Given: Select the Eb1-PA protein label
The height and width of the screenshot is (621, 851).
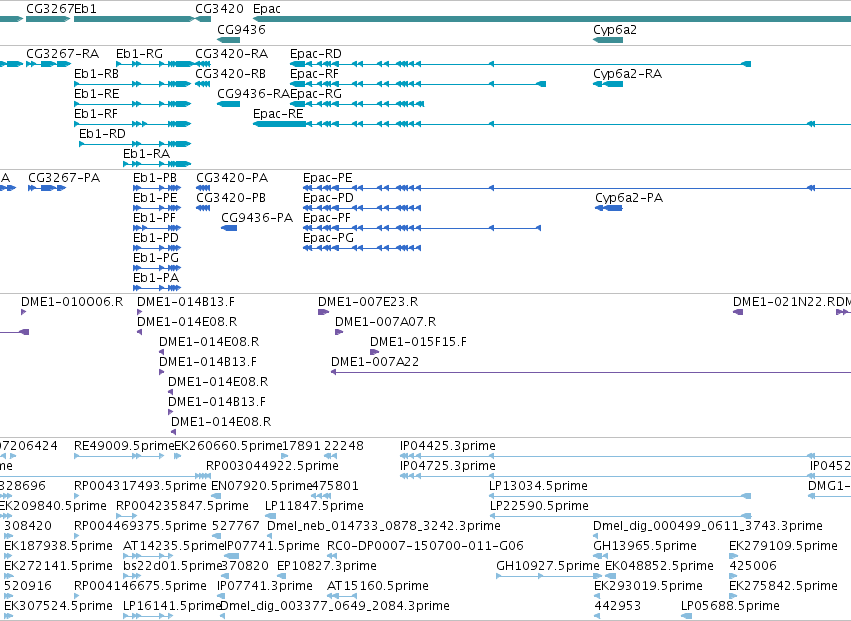Looking at the screenshot, I should coord(156,278).
